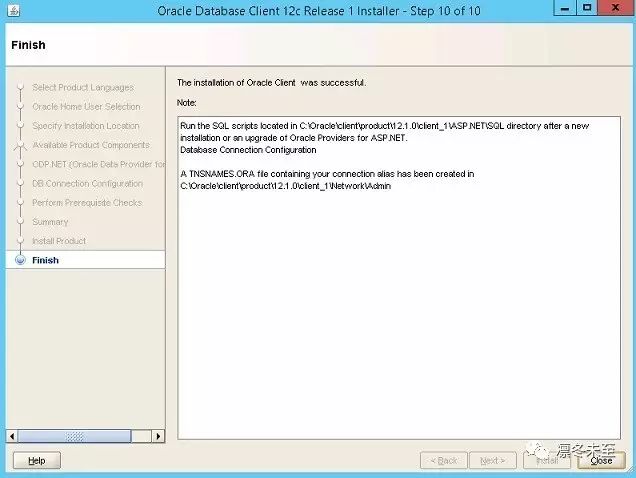
Task: Select Perform Prerequisite Checks step
Action: pyautogui.click(x=87, y=202)
